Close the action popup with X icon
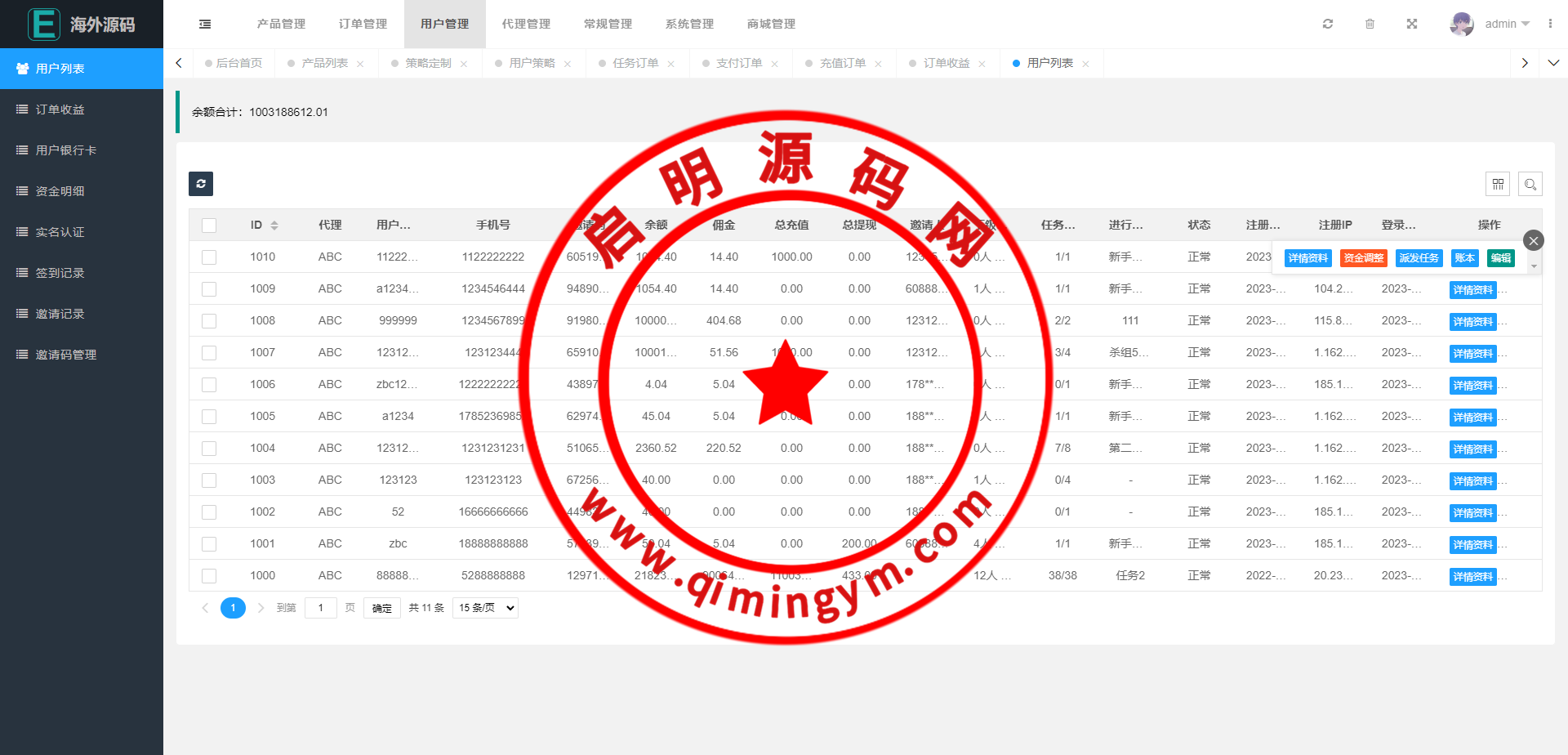 coord(1533,240)
